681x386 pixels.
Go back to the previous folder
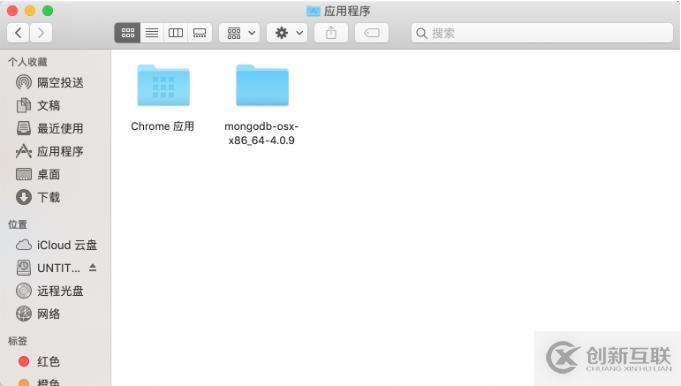click(x=18, y=33)
